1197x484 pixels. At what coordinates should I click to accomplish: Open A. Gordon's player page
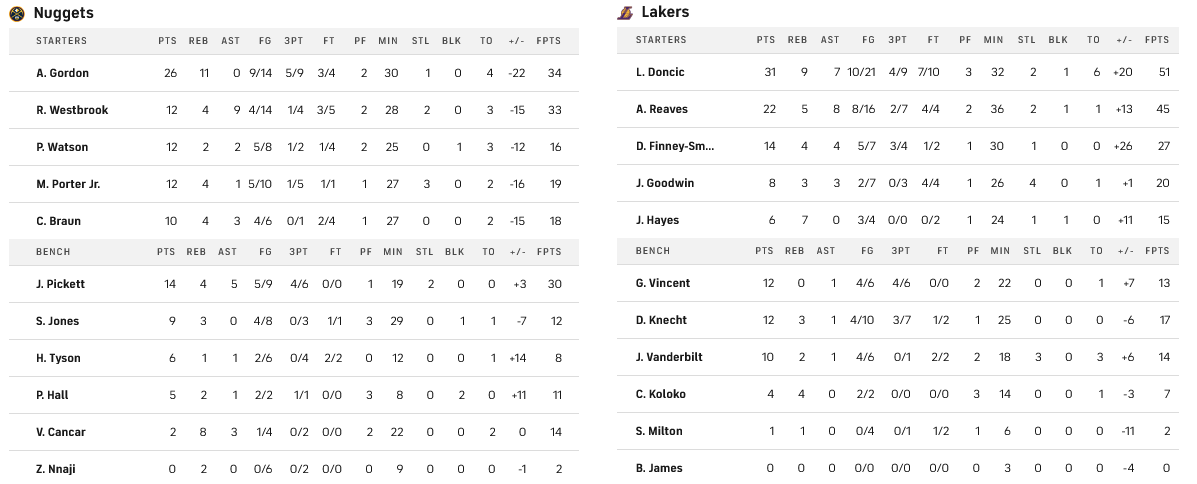click(x=62, y=73)
